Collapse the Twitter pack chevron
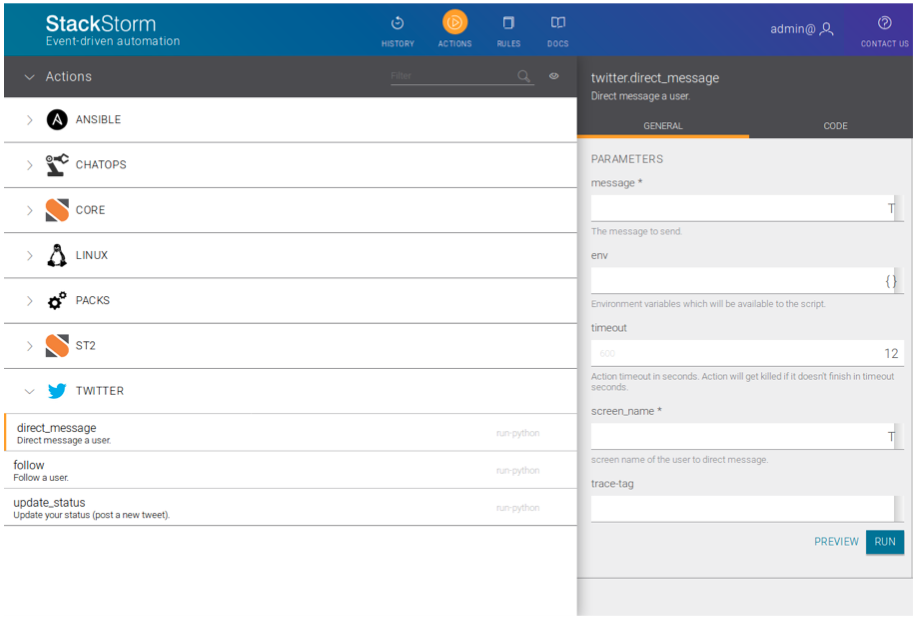915x618 pixels. [x=29, y=391]
